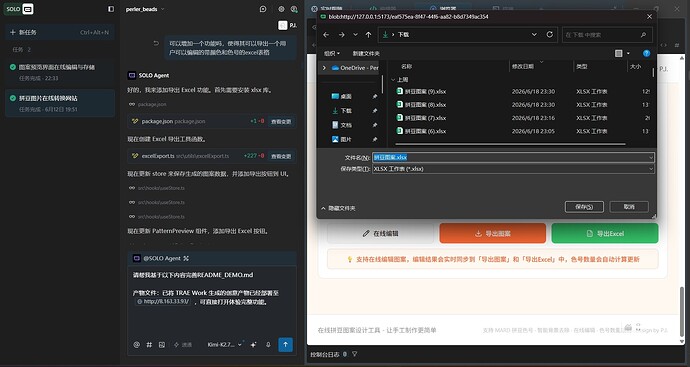Image resolution: width=690 pixels, height=367 pixels.
Task: Click the @ mention icon in chat input
Action: [136, 345]
